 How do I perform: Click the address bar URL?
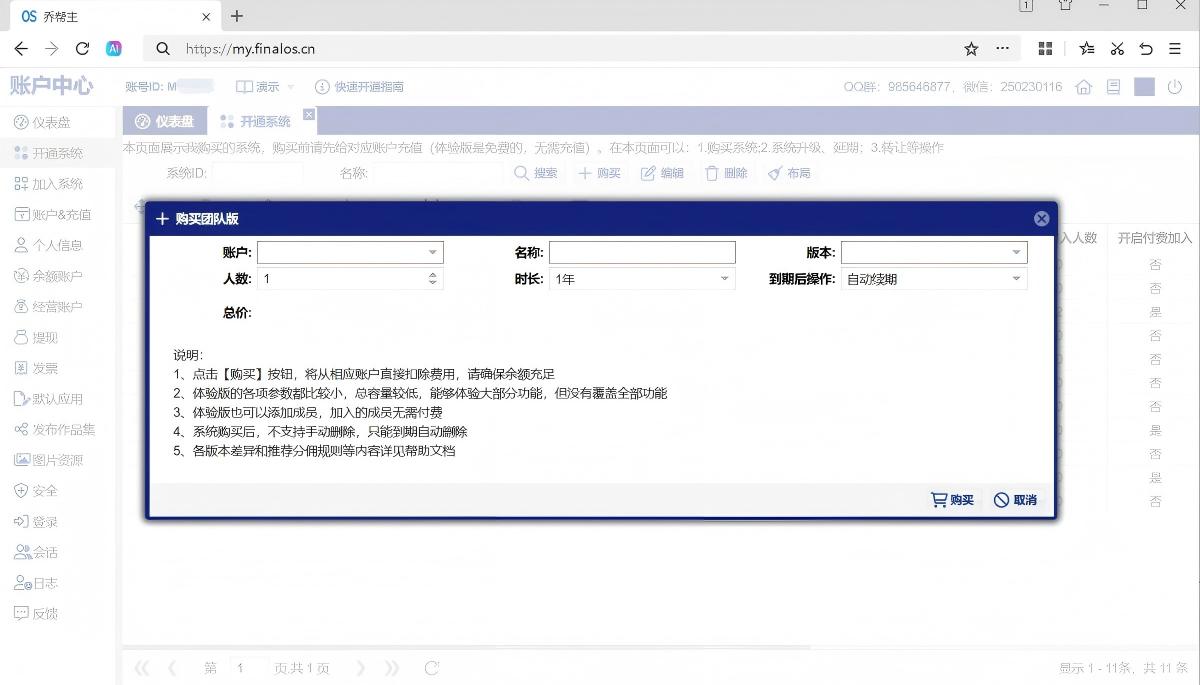(250, 48)
